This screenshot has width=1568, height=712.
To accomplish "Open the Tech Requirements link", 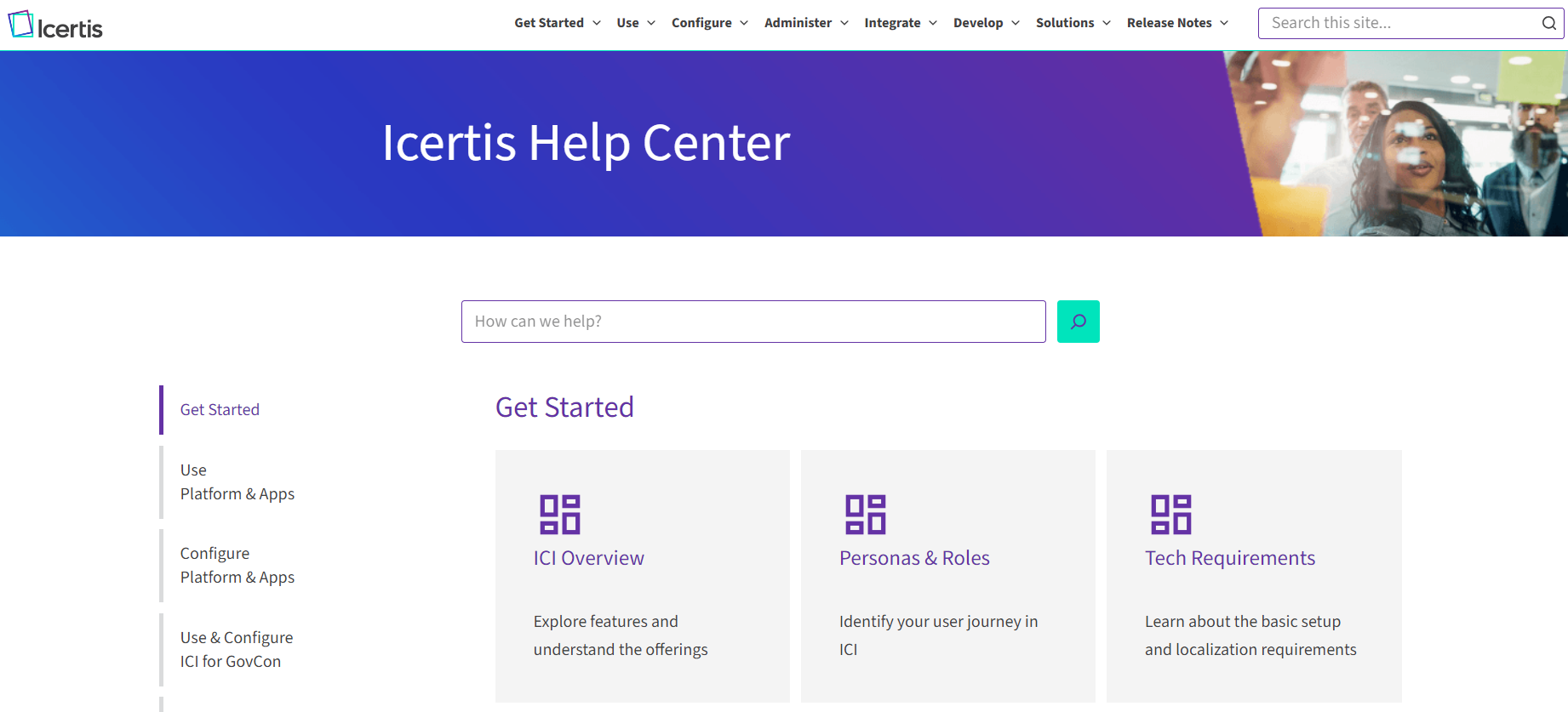I will tap(1229, 558).
